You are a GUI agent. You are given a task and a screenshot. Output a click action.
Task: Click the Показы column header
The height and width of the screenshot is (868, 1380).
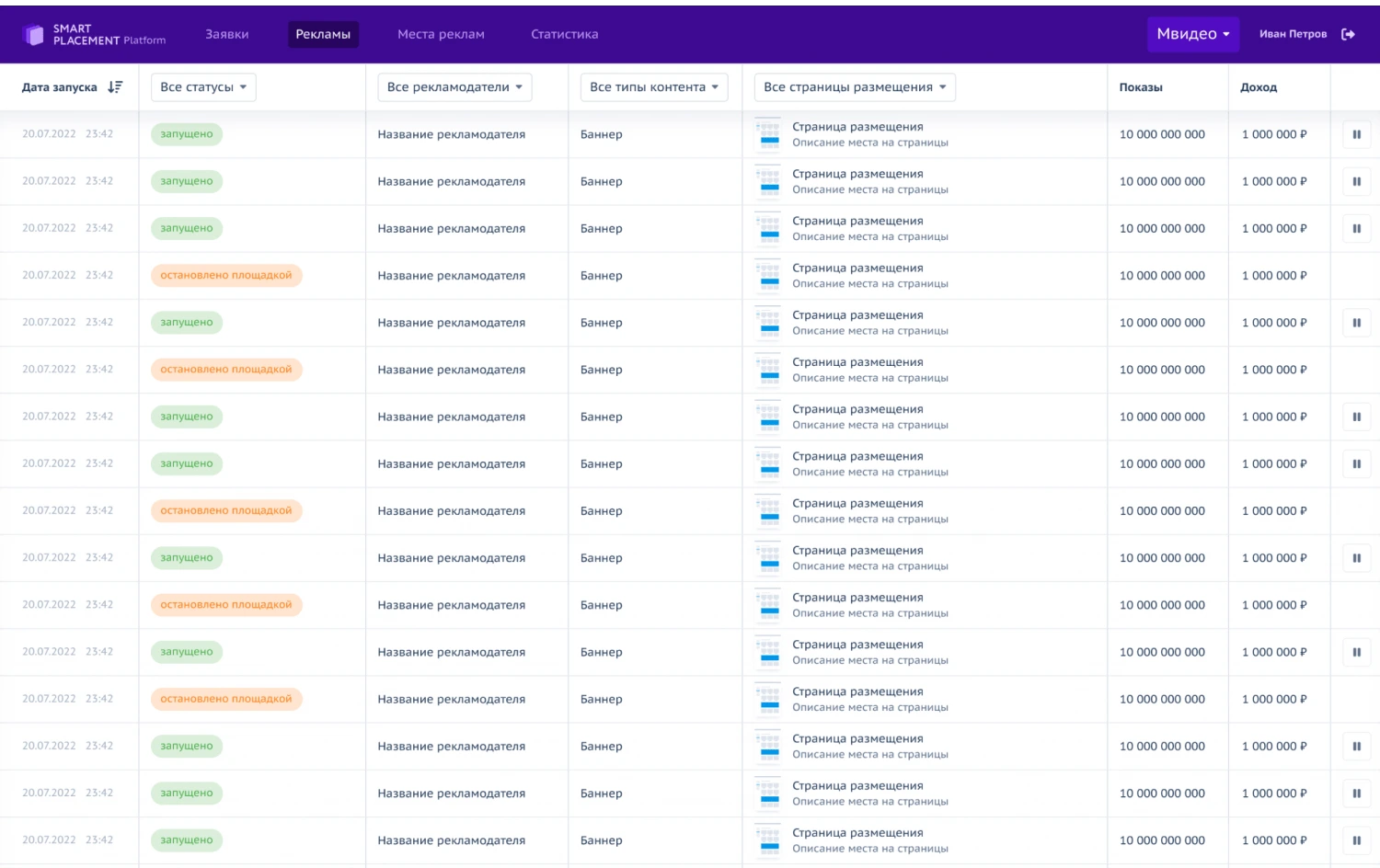click(1141, 87)
